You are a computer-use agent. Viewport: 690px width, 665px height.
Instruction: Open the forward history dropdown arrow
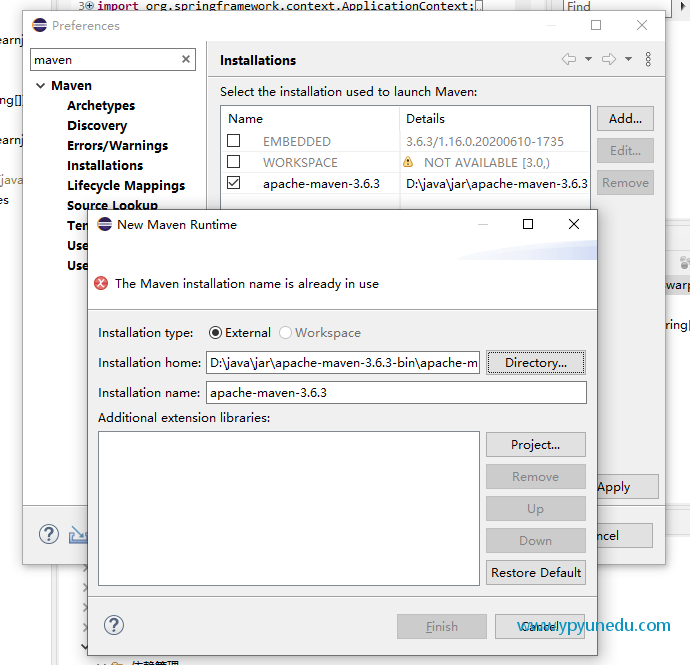pyautogui.click(x=628, y=59)
